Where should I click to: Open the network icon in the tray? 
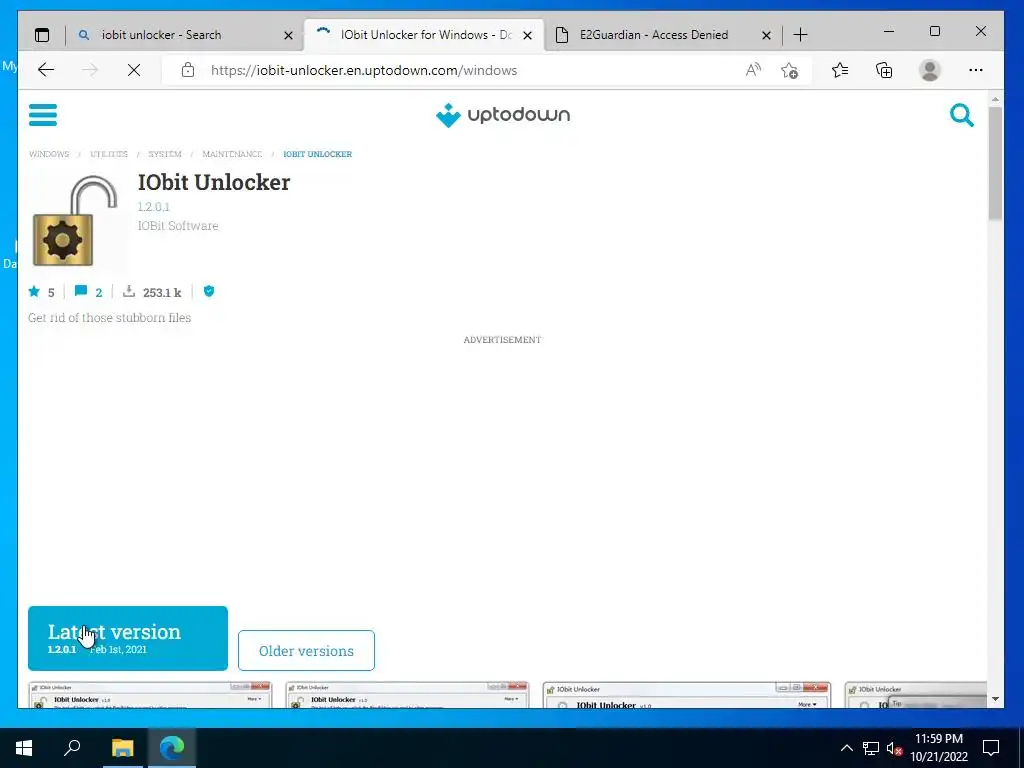[871, 748]
